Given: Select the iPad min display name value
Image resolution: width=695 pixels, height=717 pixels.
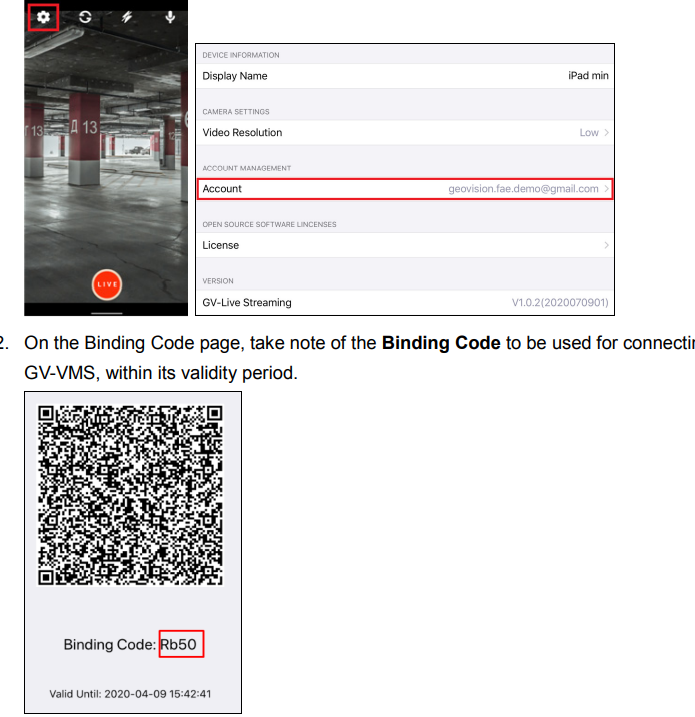Looking at the screenshot, I should click(x=588, y=76).
